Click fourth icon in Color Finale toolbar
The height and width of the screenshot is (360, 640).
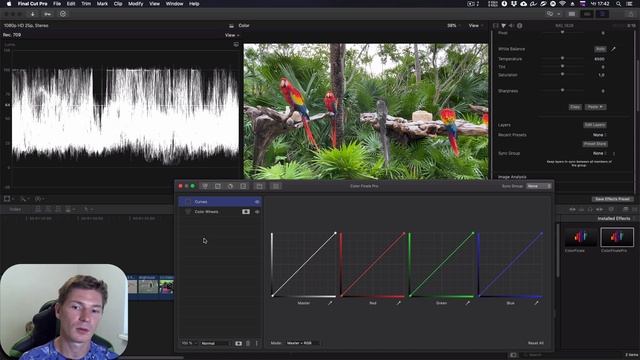pyautogui.click(x=243, y=186)
